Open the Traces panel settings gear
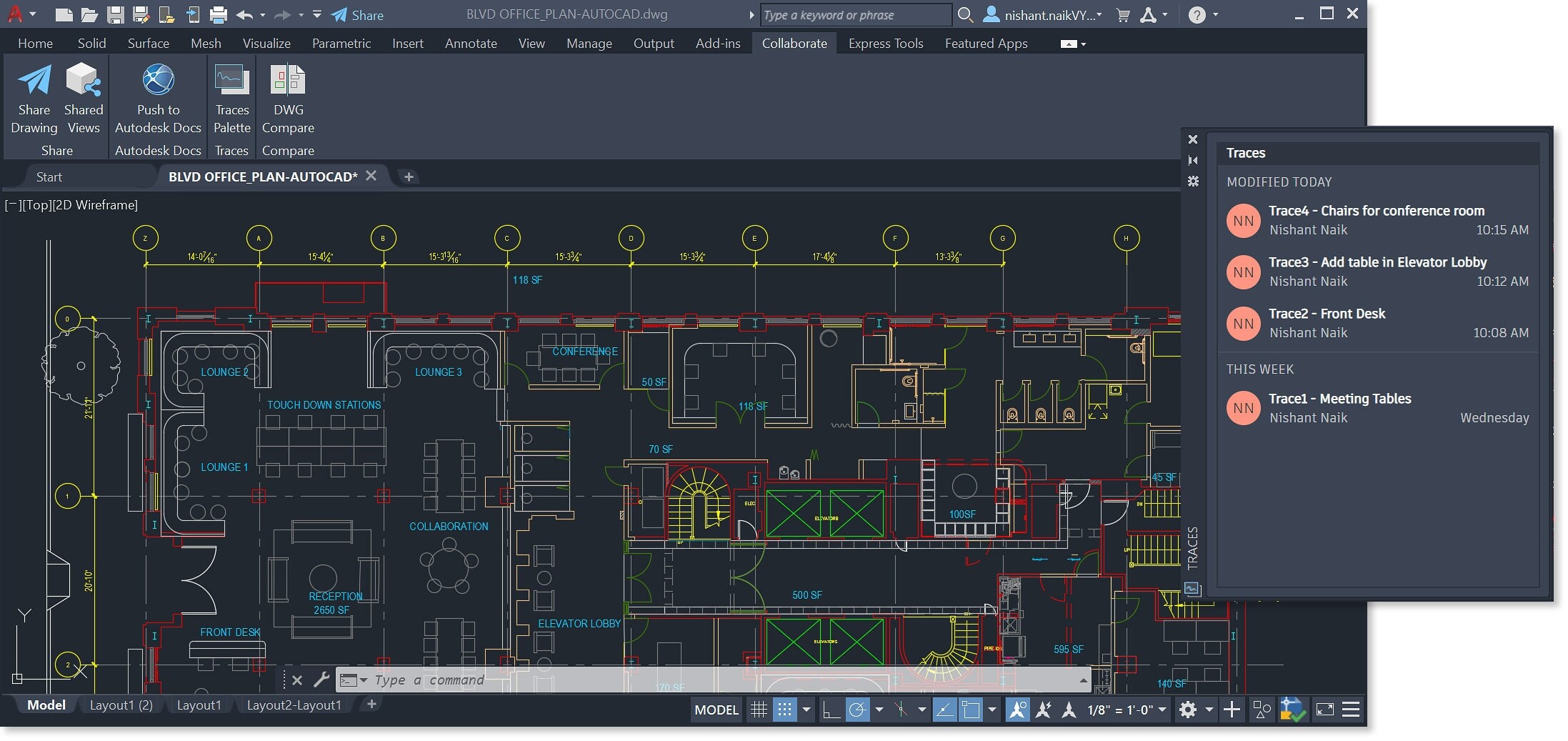 [x=1192, y=181]
